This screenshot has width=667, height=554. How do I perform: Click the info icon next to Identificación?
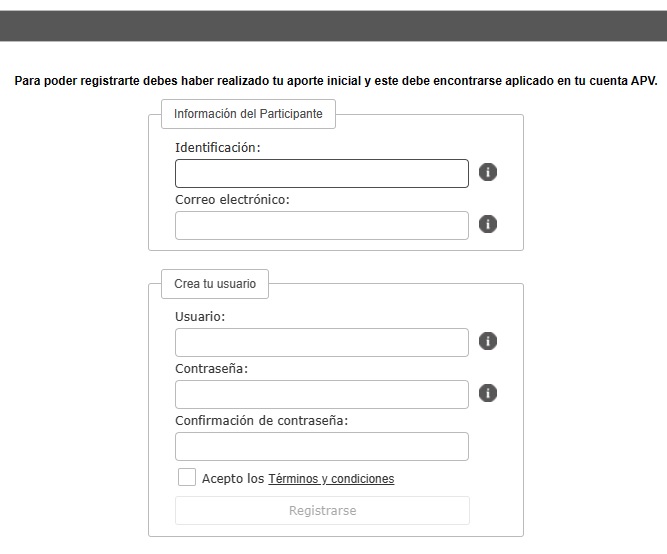[x=487, y=172]
